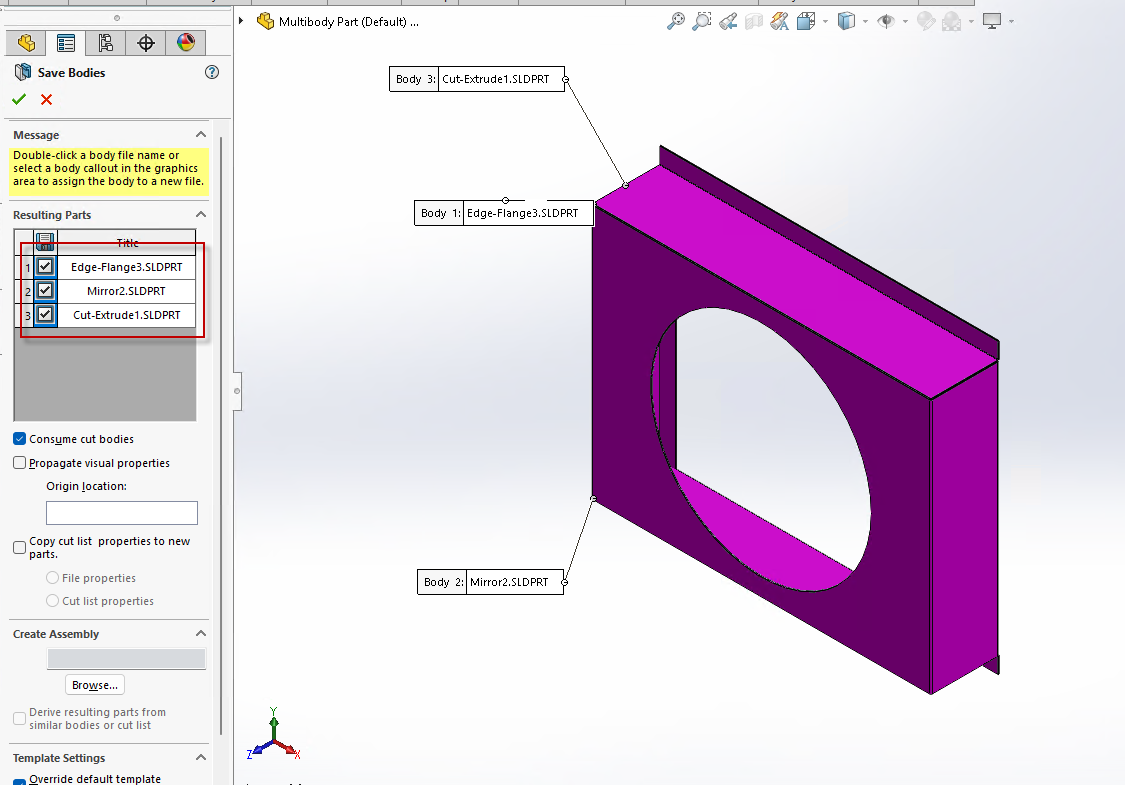
Task: Open the FeatureManager design tree tab
Action: (x=24, y=43)
